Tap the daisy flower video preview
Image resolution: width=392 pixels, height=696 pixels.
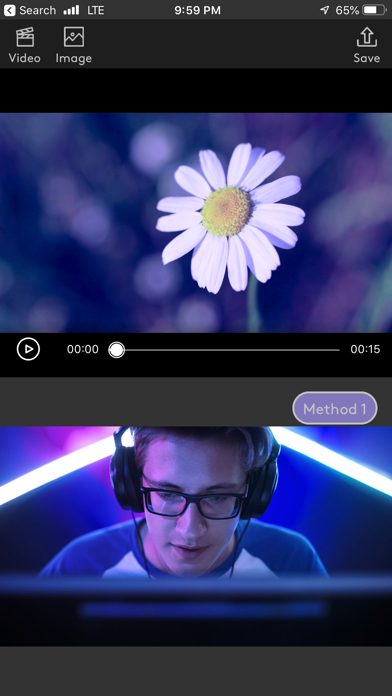tap(196, 222)
